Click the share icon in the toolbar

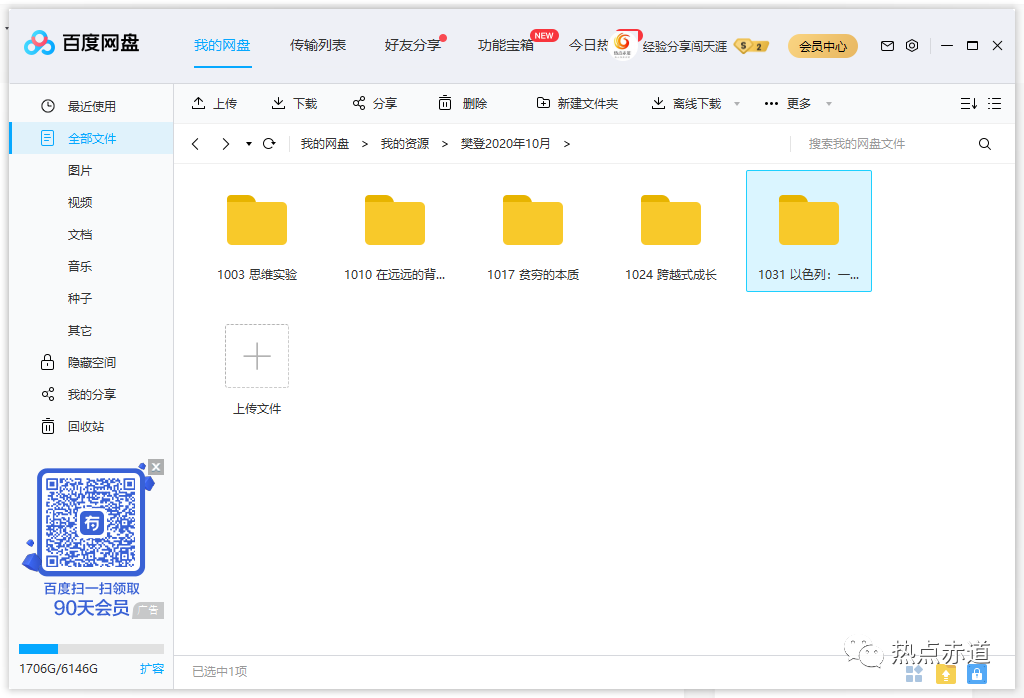[x=359, y=103]
